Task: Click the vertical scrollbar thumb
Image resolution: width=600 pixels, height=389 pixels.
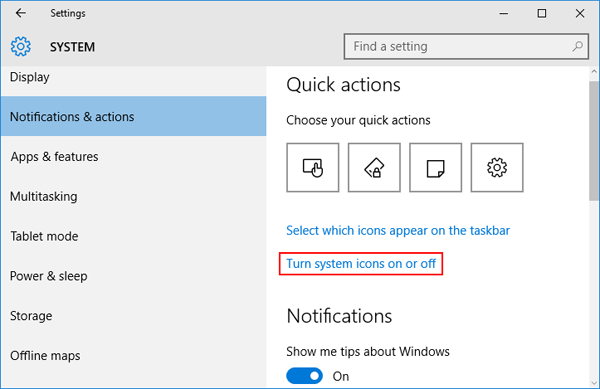Action: (x=594, y=141)
